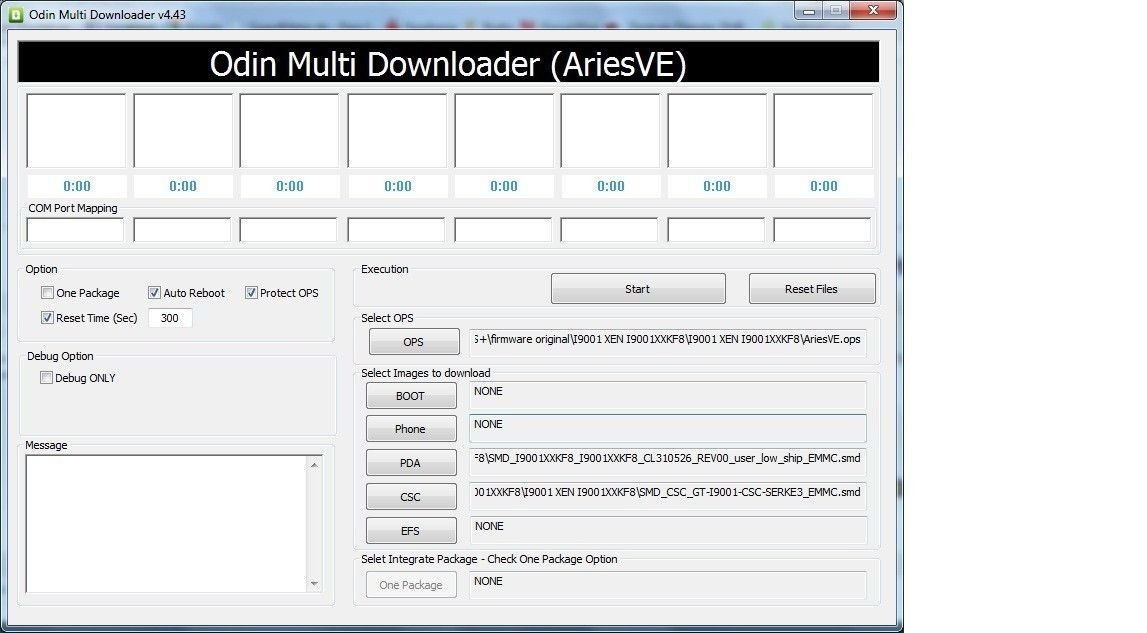Select an EFS image file
Image resolution: width=1147 pixels, height=633 pixels.
point(410,531)
